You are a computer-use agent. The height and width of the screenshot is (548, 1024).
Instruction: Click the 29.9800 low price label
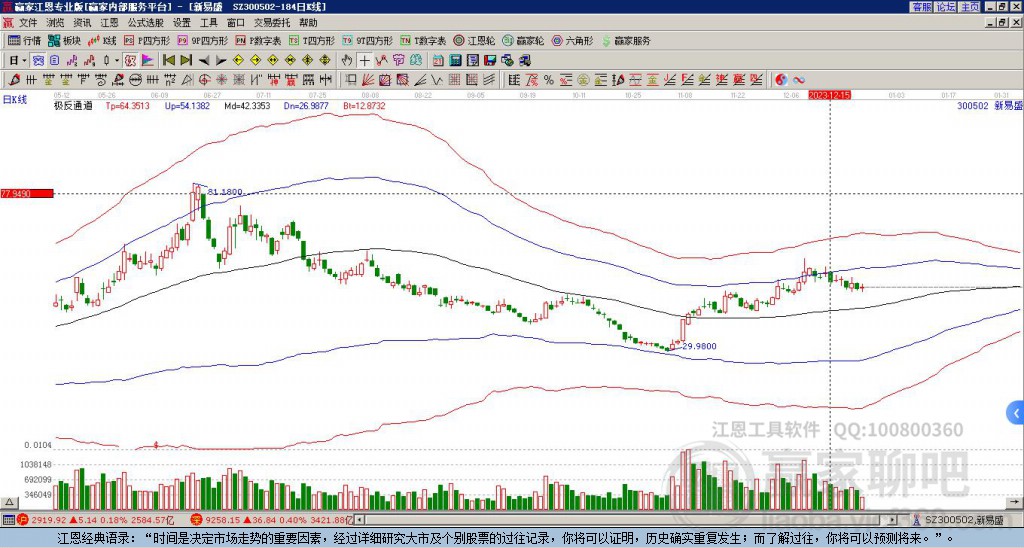coord(699,346)
